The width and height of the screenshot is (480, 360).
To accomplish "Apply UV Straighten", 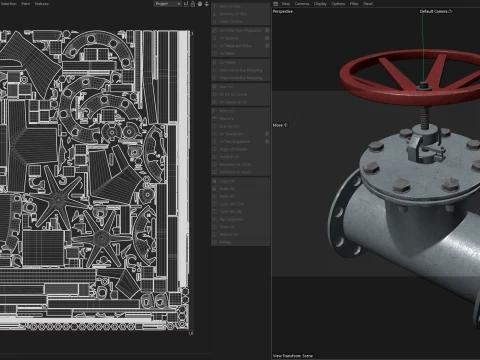I will pyautogui.click(x=238, y=134).
